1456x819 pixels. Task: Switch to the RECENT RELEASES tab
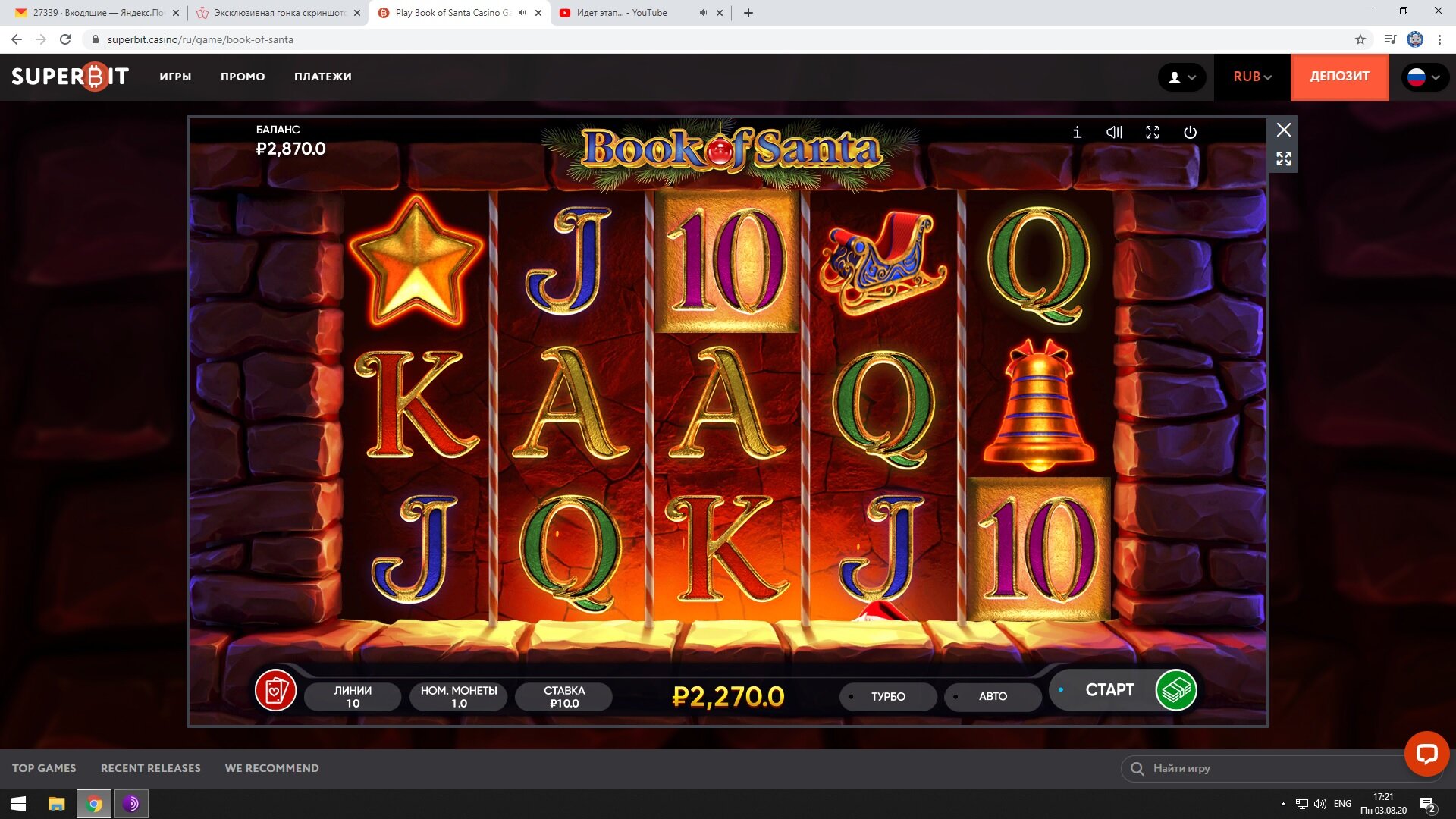151,768
